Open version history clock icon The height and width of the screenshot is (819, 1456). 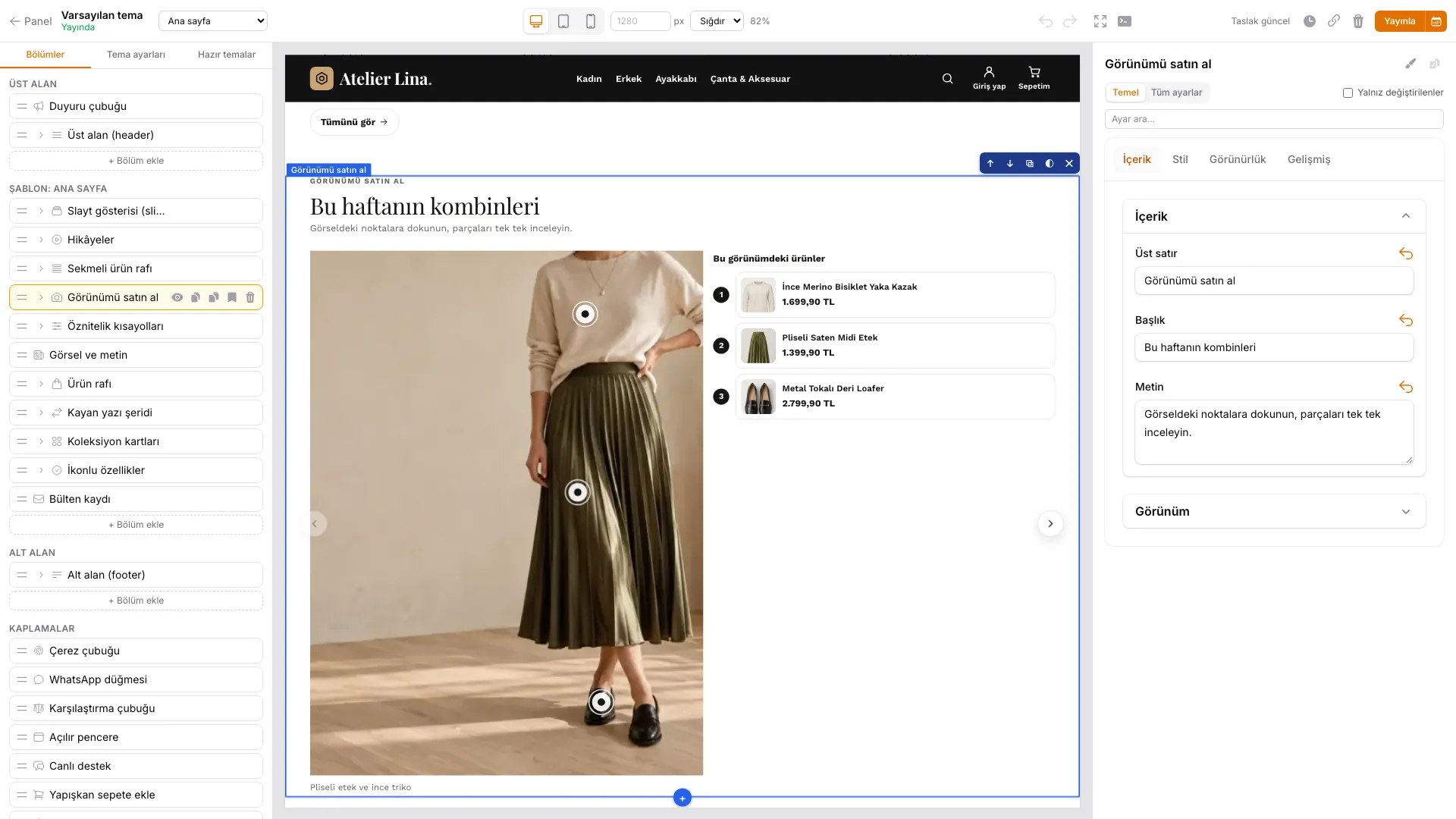click(1310, 21)
